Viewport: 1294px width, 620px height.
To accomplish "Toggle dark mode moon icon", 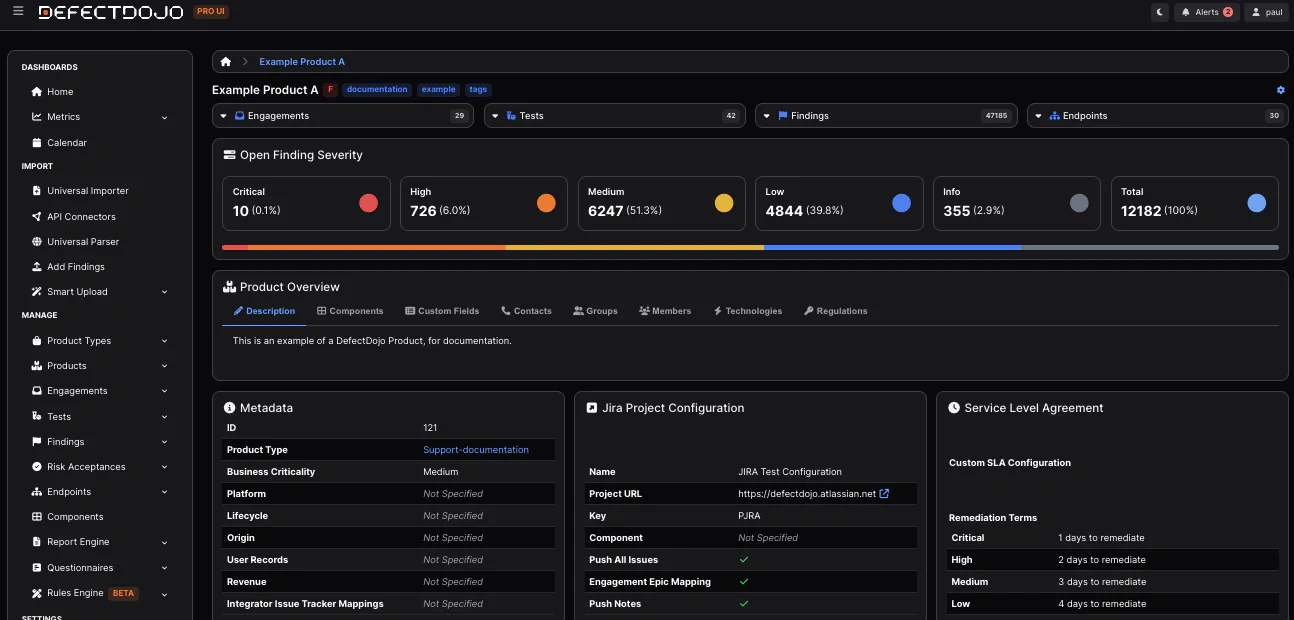I will pos(1159,12).
